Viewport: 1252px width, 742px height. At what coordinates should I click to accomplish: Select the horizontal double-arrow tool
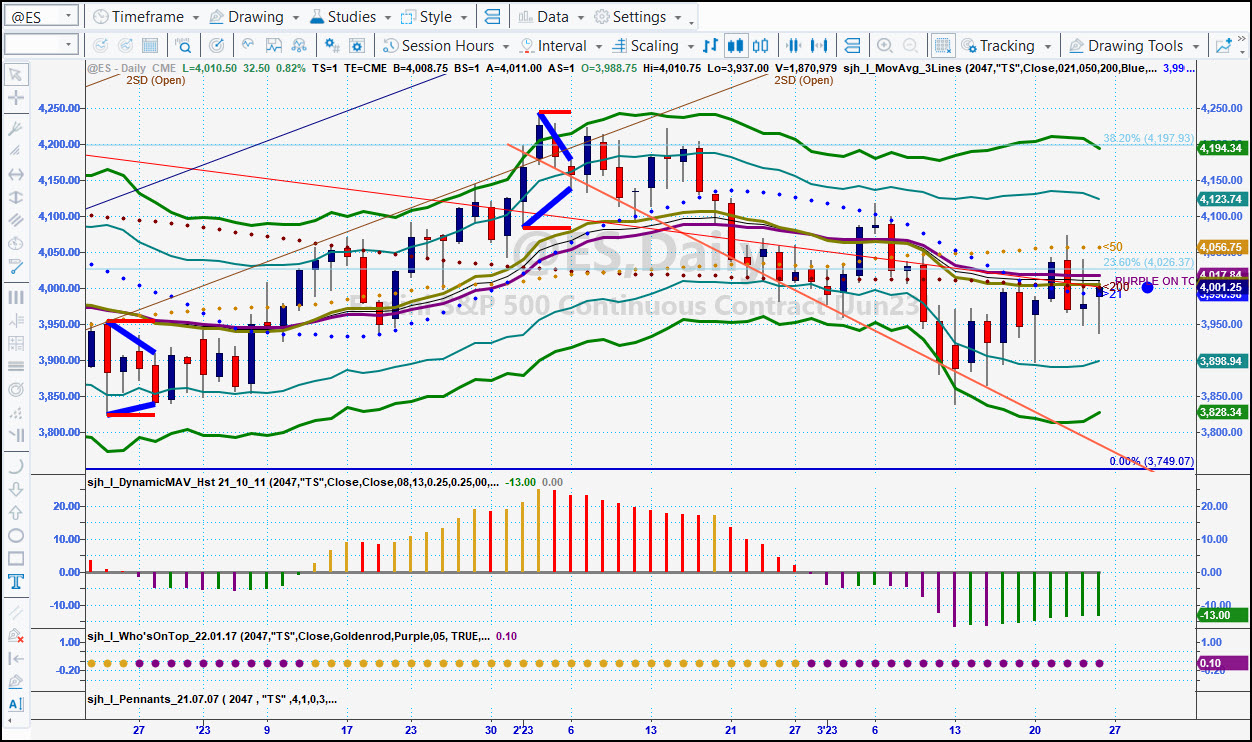15,174
